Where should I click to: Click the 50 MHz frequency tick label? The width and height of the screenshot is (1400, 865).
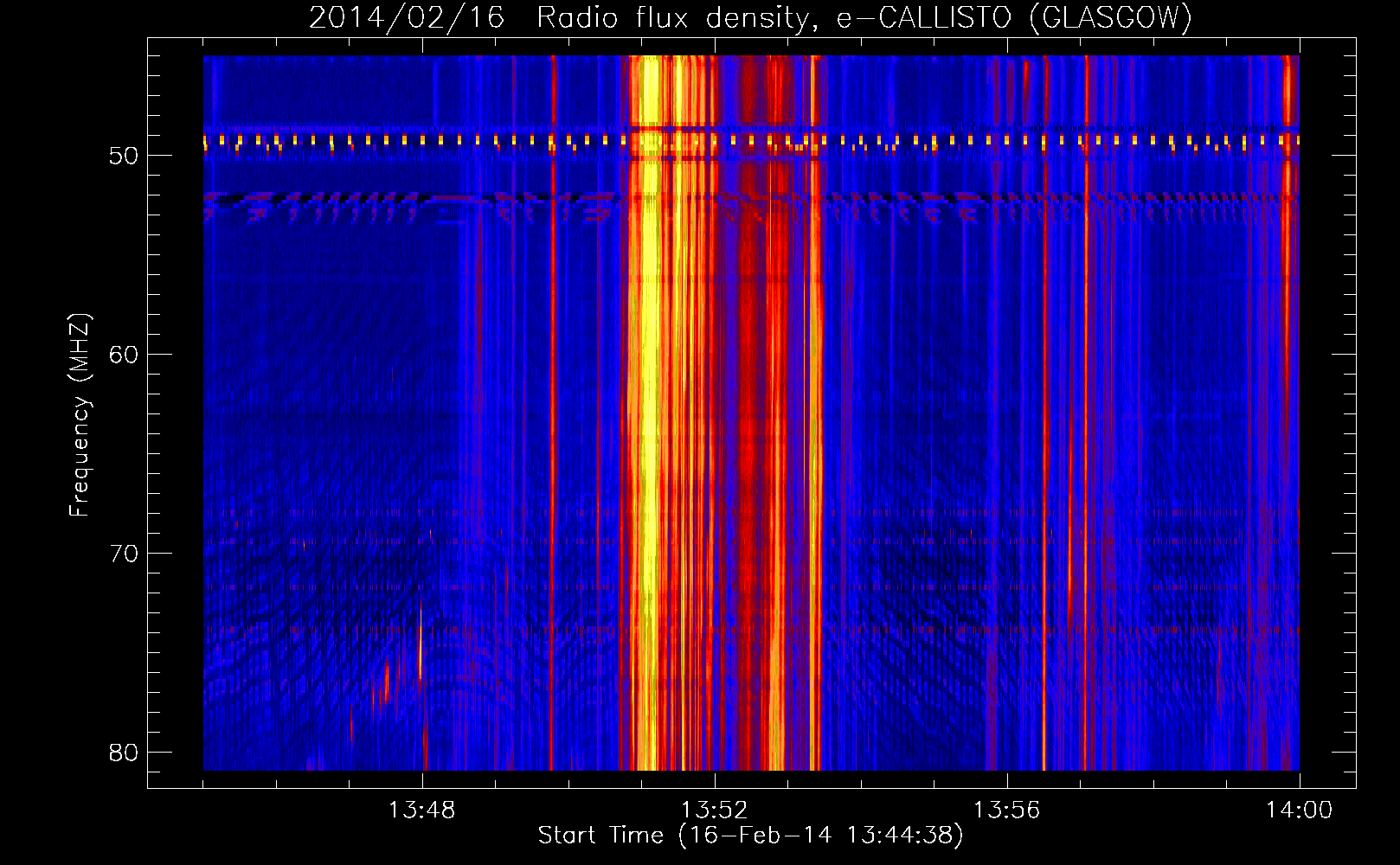124,156
